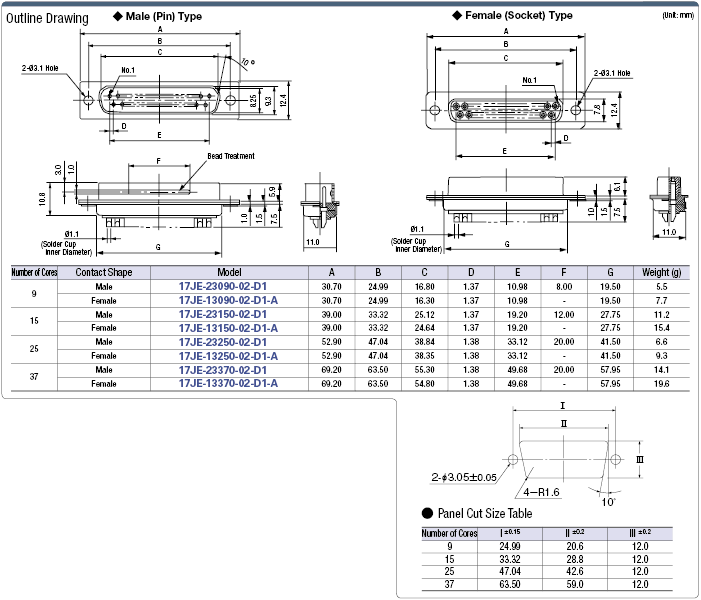Viewport: 701px width, 600px height.
Task: Click the value 25.12 in column C
Action: 424,314
